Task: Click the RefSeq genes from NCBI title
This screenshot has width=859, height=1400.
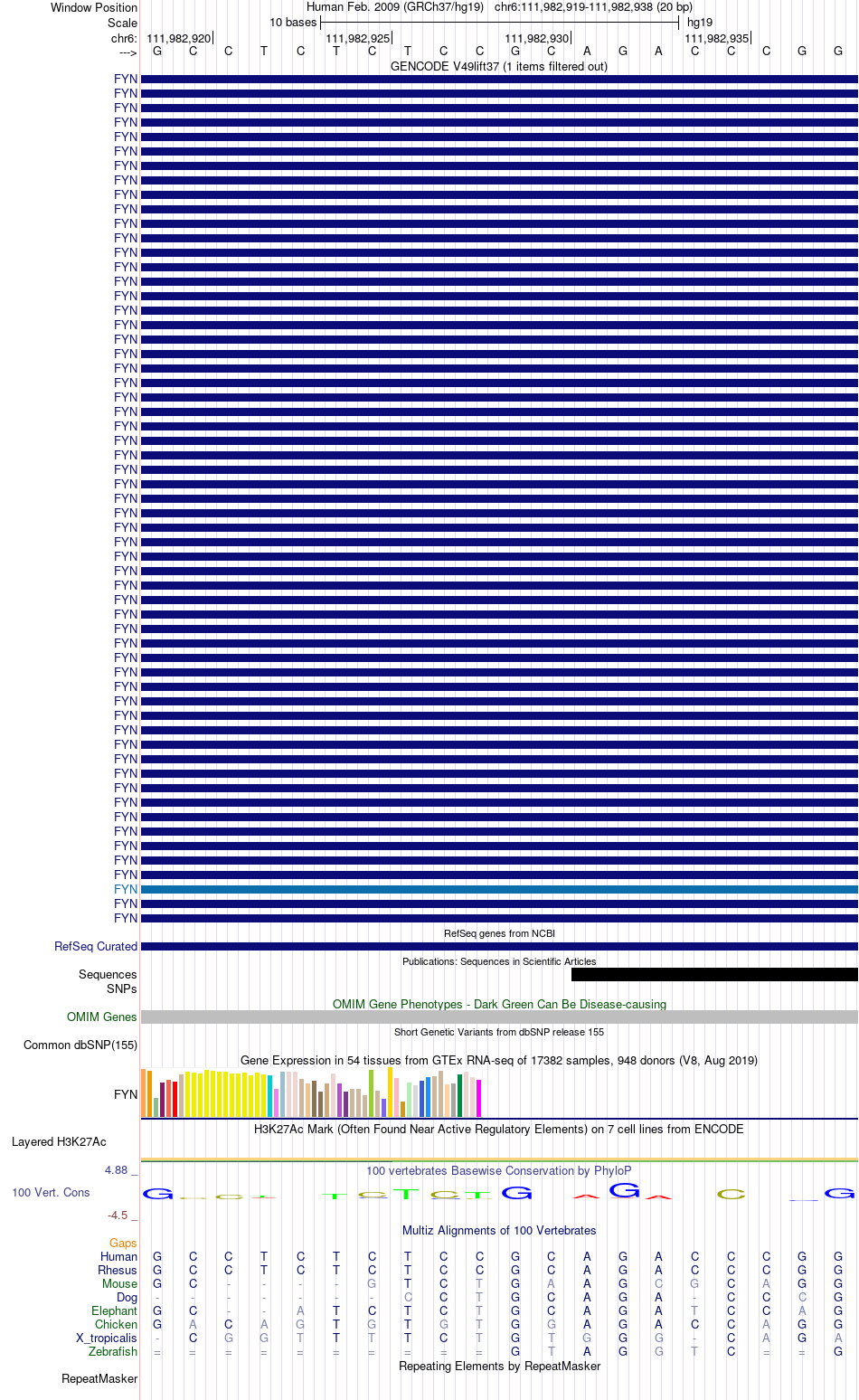Action: (499, 933)
